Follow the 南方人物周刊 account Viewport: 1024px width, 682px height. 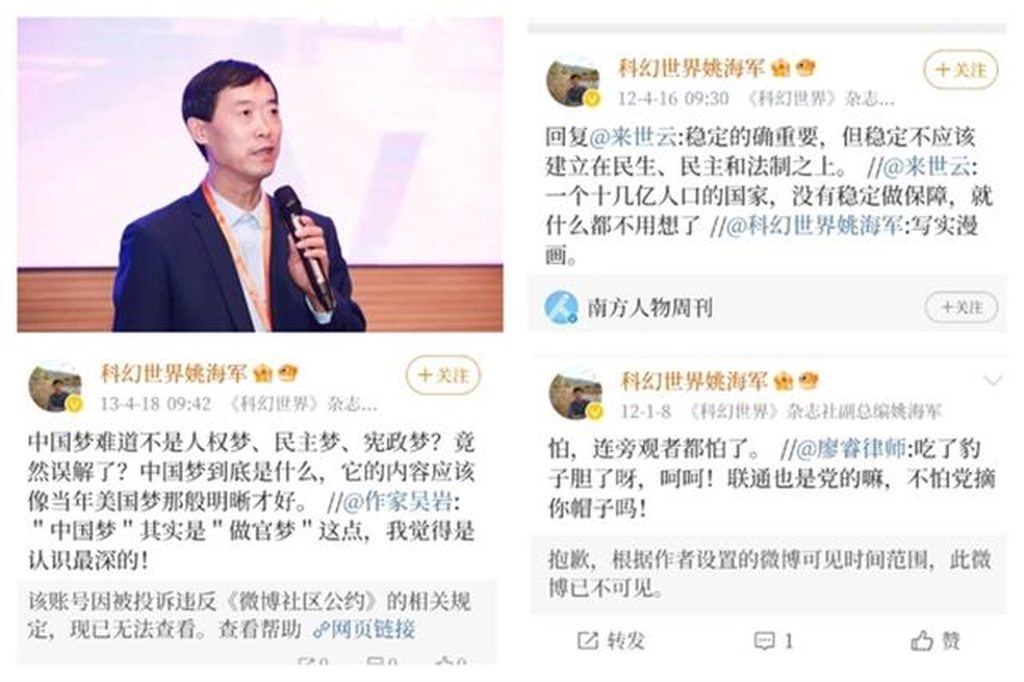point(961,307)
